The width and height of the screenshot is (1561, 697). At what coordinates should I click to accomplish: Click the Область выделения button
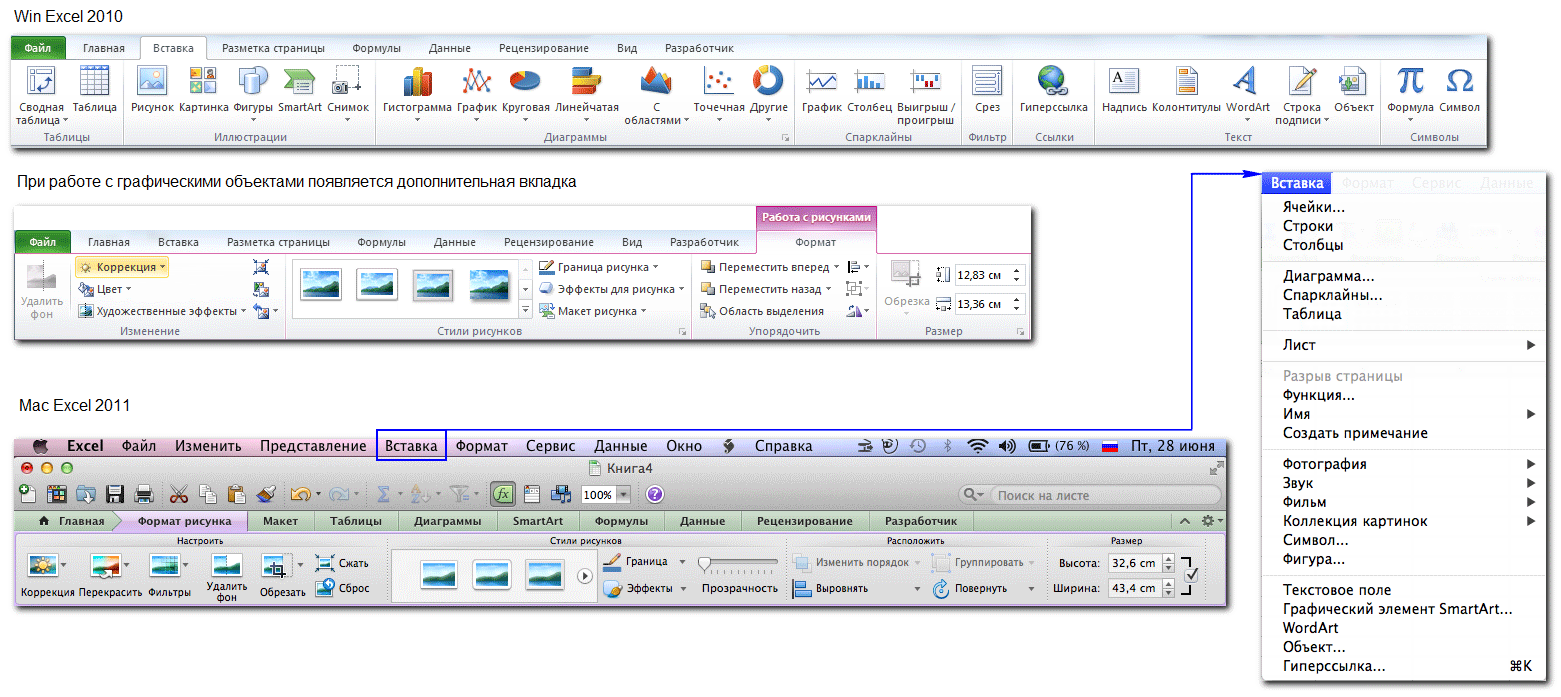pyautogui.click(x=762, y=311)
